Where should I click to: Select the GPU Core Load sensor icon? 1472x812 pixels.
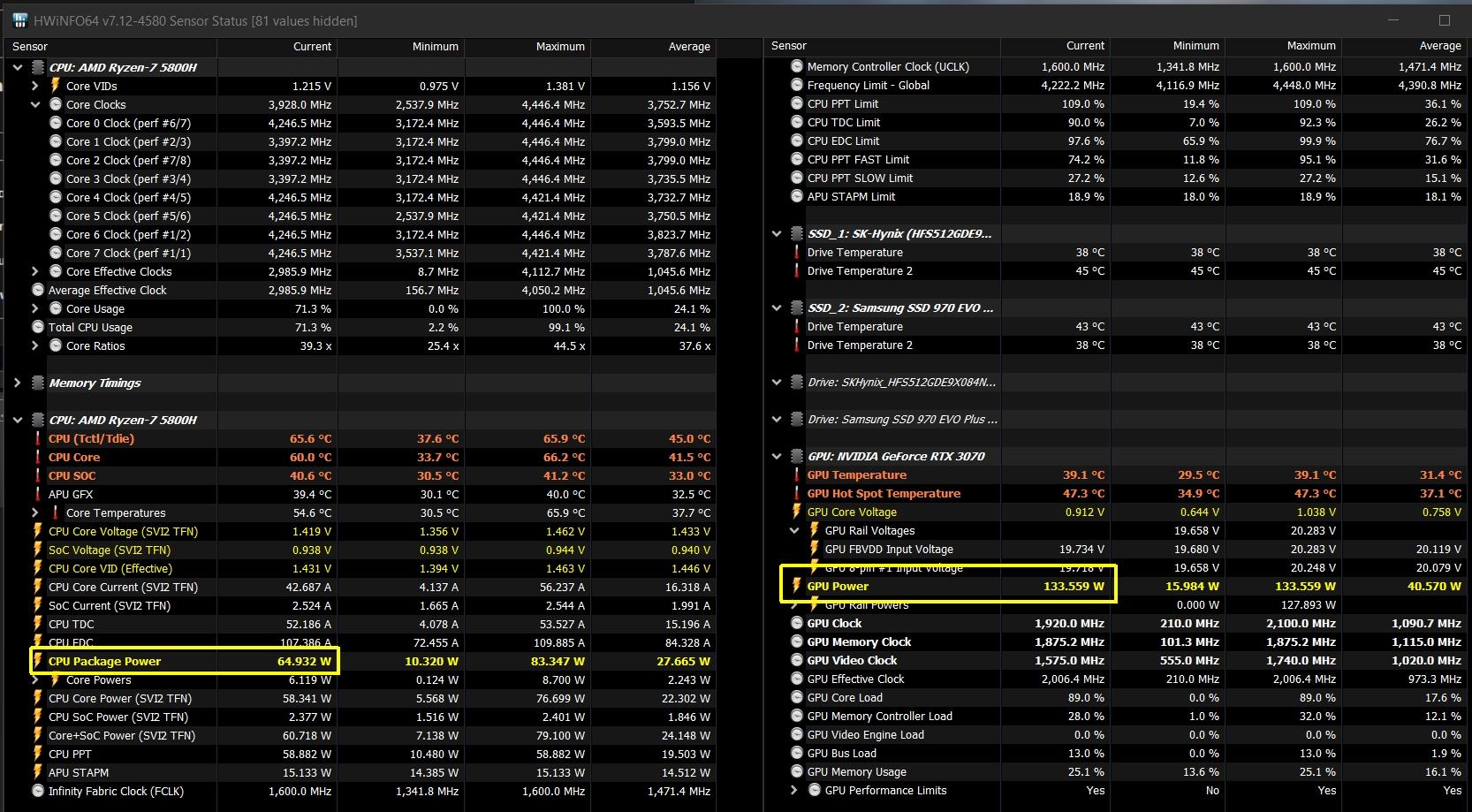(797, 697)
